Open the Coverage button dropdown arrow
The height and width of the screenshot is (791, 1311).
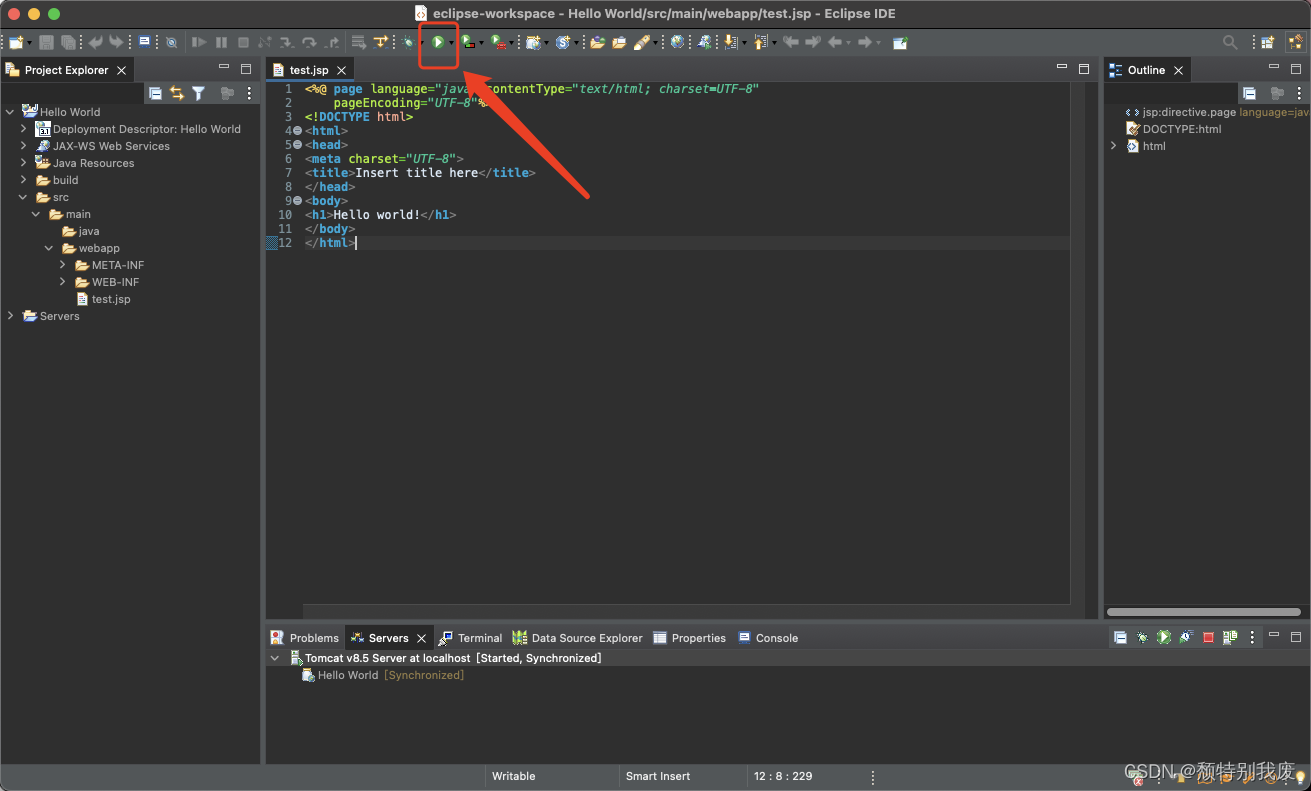coord(481,43)
